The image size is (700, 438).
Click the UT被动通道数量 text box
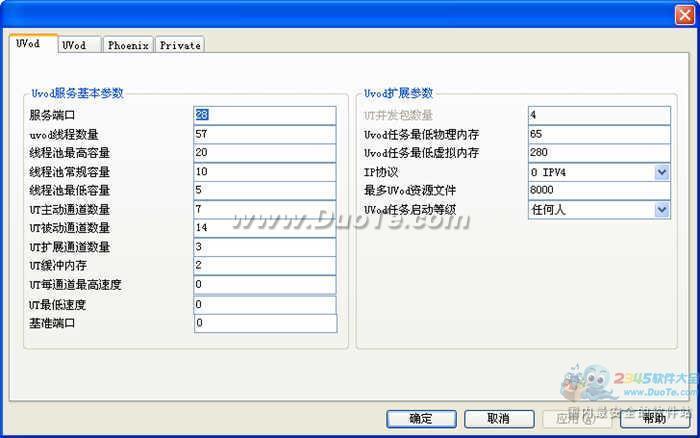pyautogui.click(x=265, y=228)
